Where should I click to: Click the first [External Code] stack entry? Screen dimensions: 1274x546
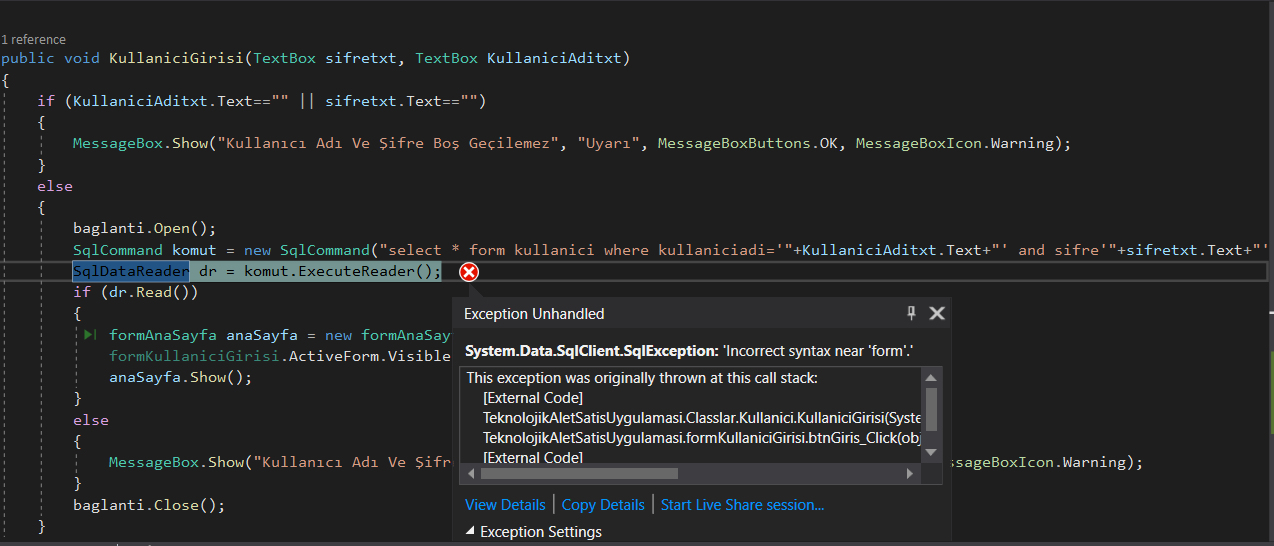pos(532,398)
